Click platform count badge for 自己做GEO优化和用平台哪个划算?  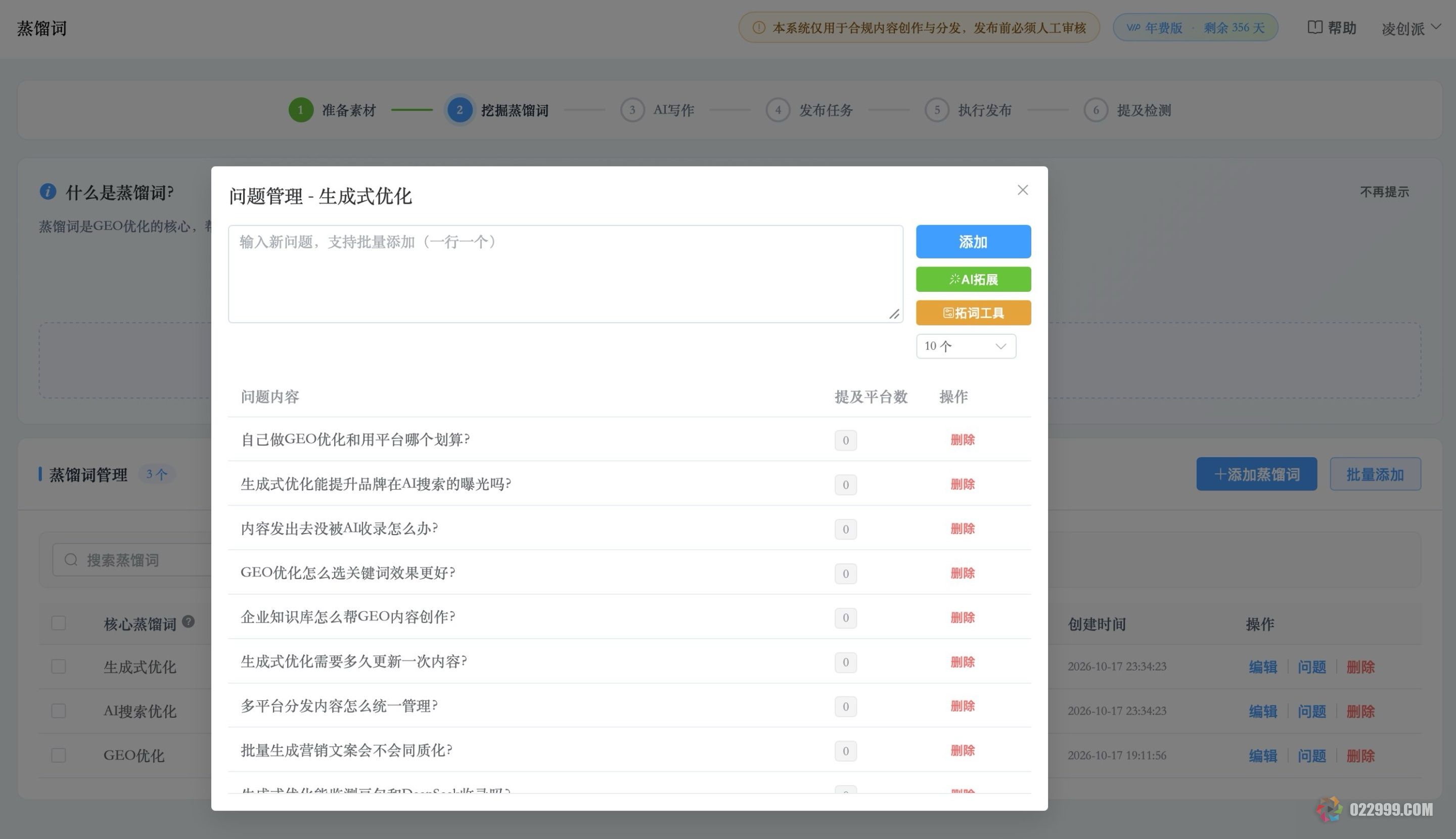pos(845,440)
